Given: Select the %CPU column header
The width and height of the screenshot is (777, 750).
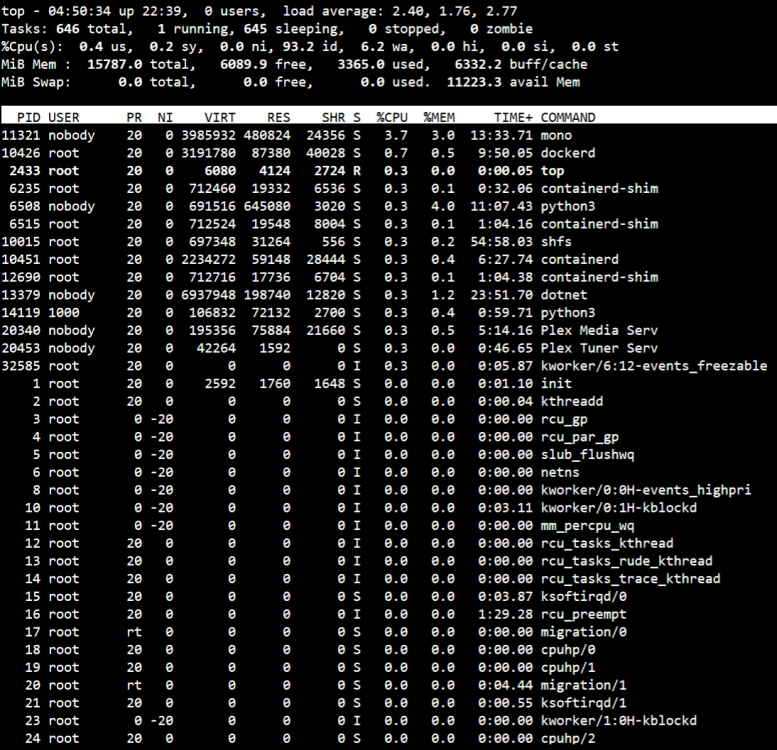Looking at the screenshot, I should 392,117.
